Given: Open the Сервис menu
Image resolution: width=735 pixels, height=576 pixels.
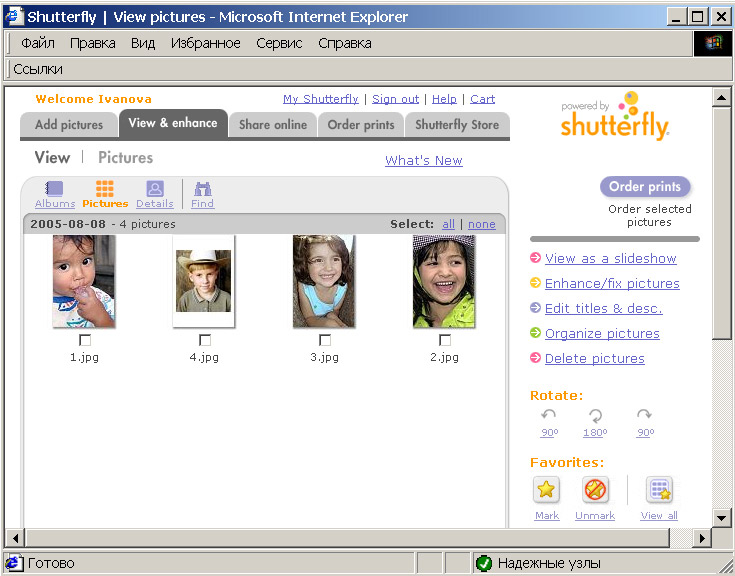Looking at the screenshot, I should [279, 43].
